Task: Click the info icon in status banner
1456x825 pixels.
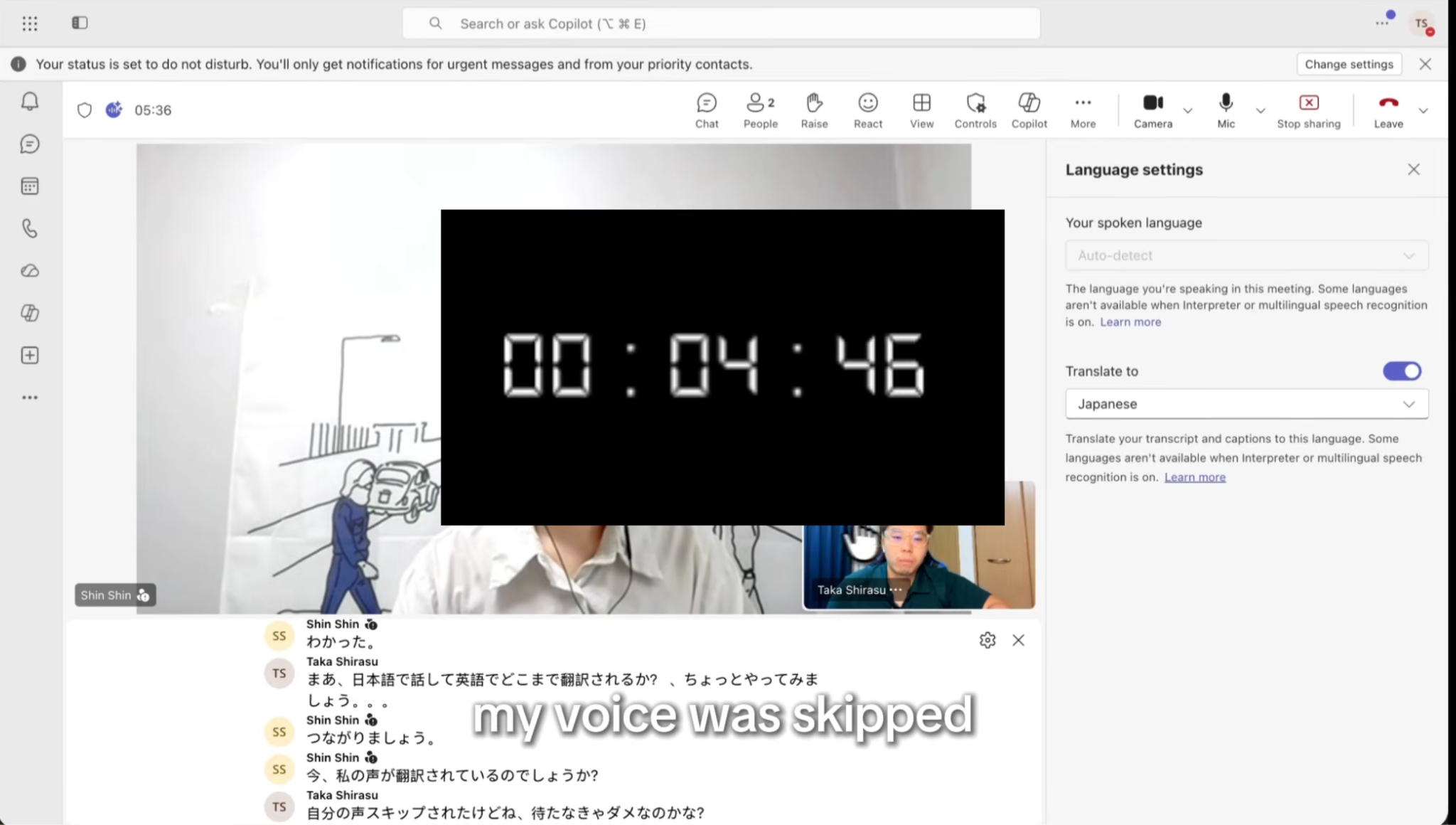Action: point(18,64)
